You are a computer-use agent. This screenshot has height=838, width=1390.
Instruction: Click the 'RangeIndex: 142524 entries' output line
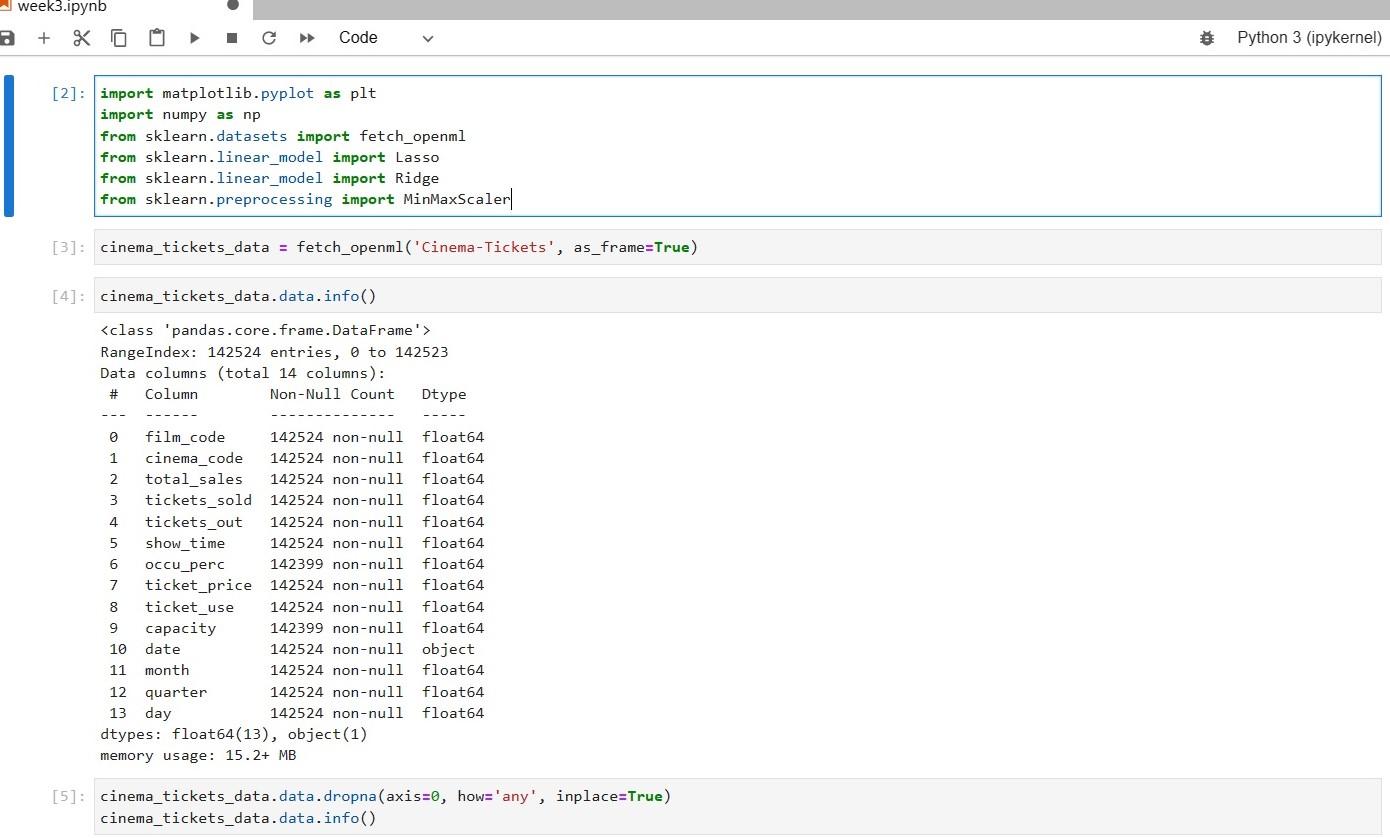click(x=274, y=352)
